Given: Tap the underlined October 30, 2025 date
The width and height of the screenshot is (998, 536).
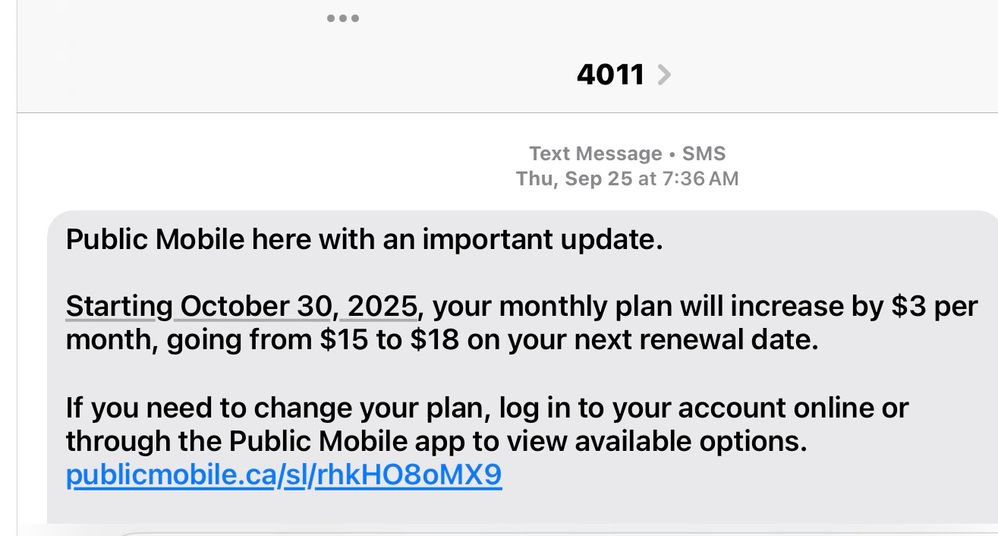Looking at the screenshot, I should coord(300,305).
